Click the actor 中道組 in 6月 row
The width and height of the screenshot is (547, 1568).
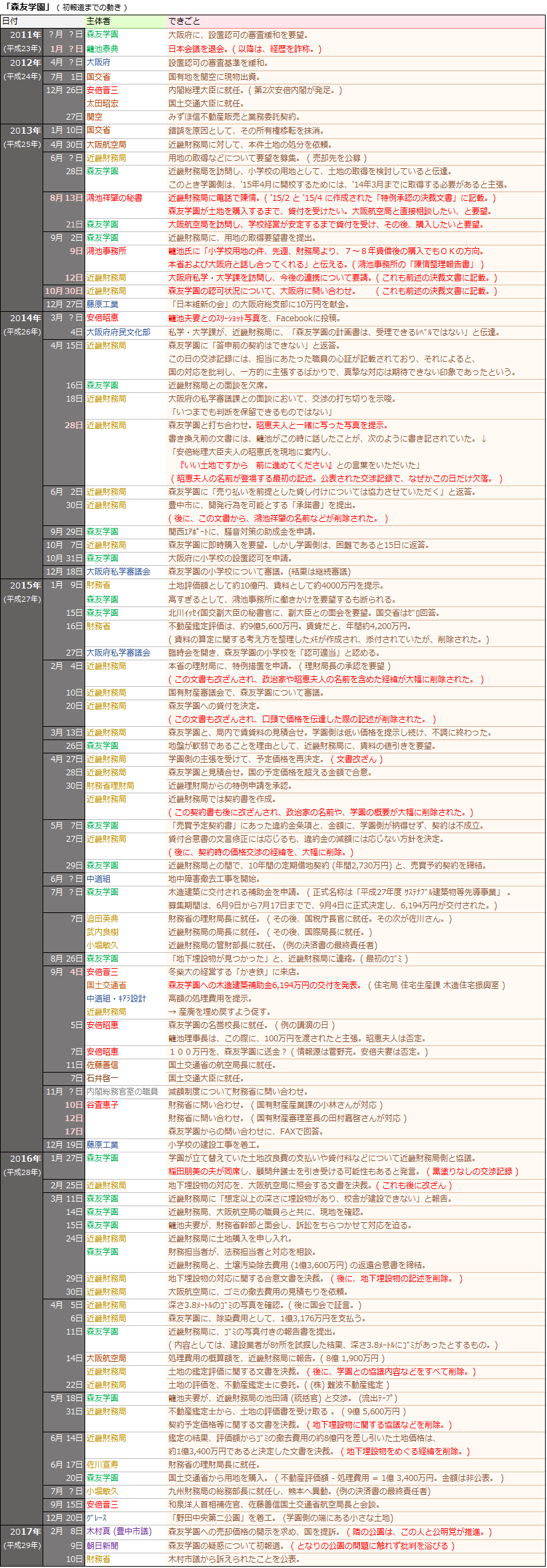(98, 878)
